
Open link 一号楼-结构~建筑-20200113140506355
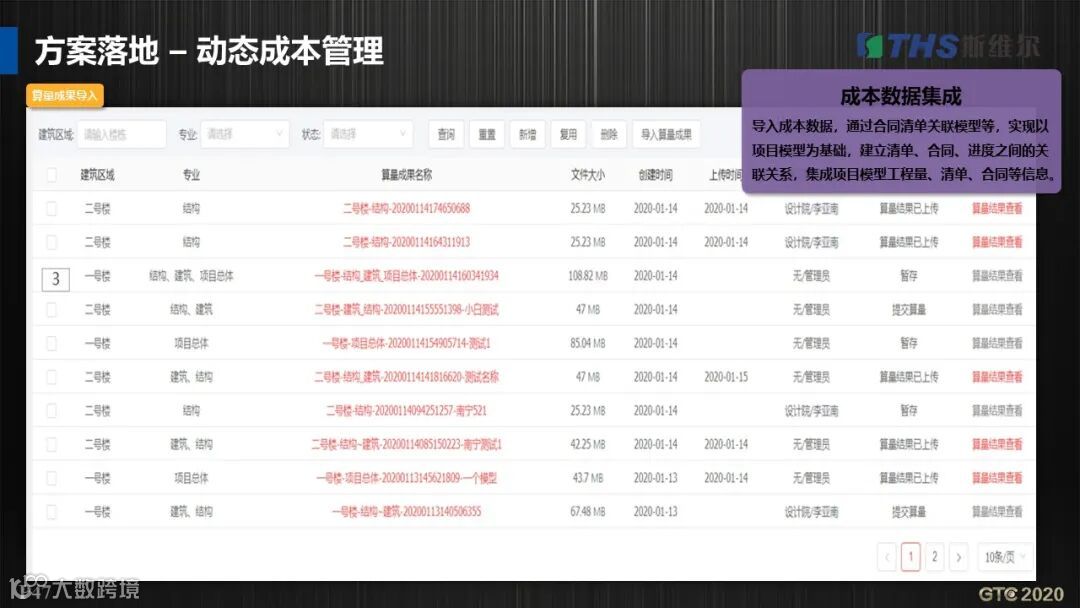pos(406,512)
